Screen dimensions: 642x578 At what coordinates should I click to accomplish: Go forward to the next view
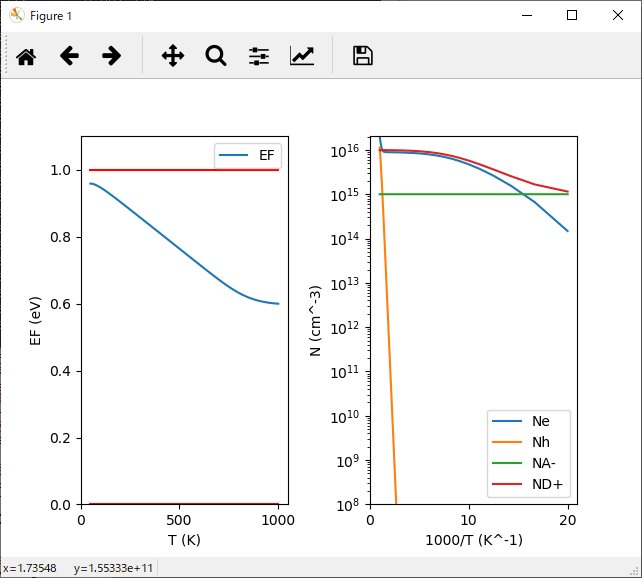tap(112, 56)
